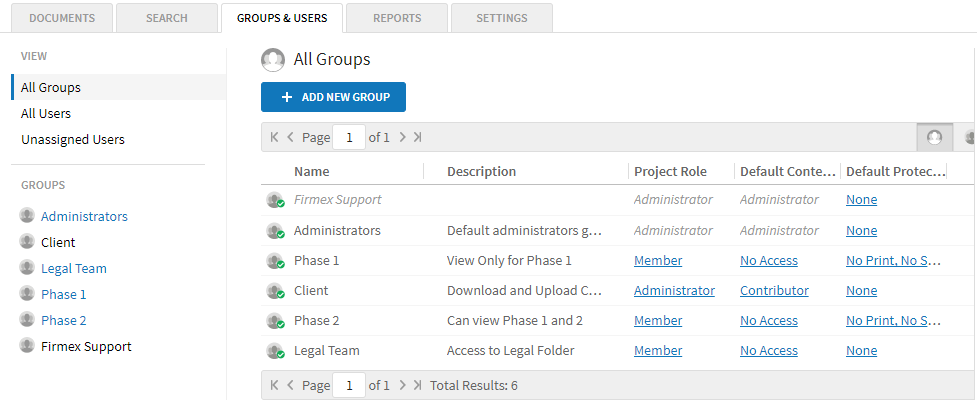Change Phase 2 Member project role
Screen dimensions: 977x400
point(658,320)
